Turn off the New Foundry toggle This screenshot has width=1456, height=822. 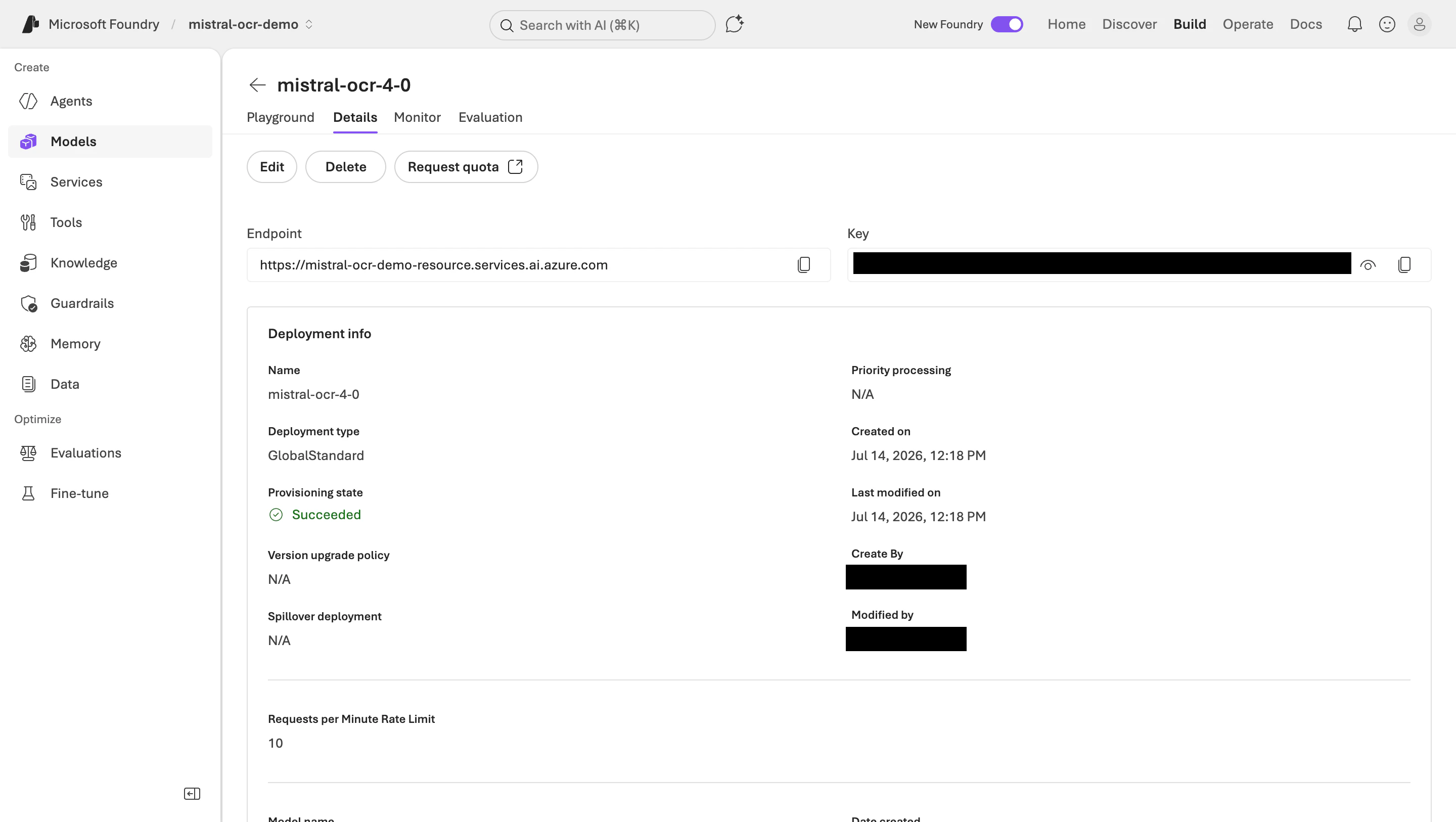pyautogui.click(x=1007, y=24)
